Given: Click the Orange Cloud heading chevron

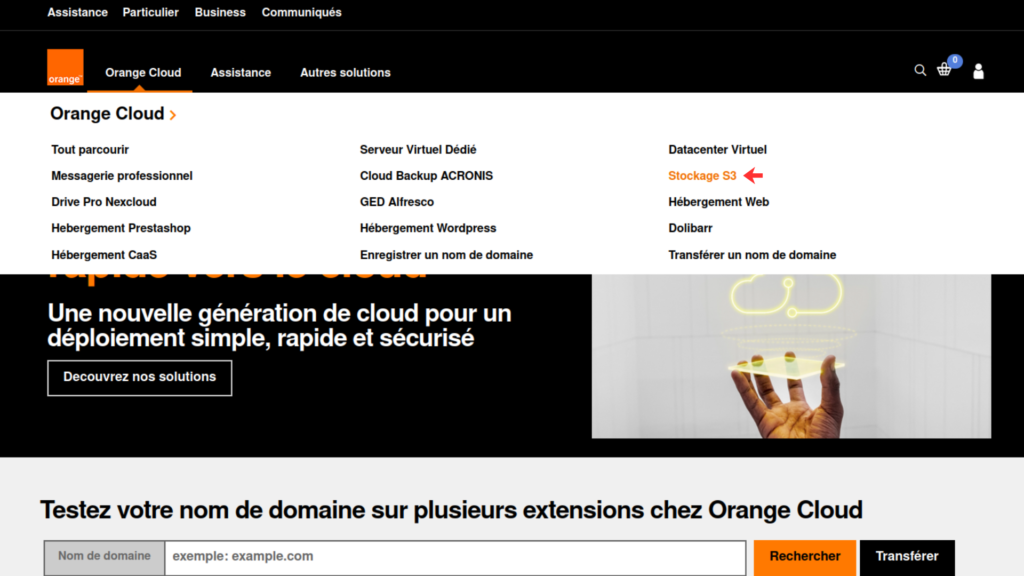Looking at the screenshot, I should (173, 115).
